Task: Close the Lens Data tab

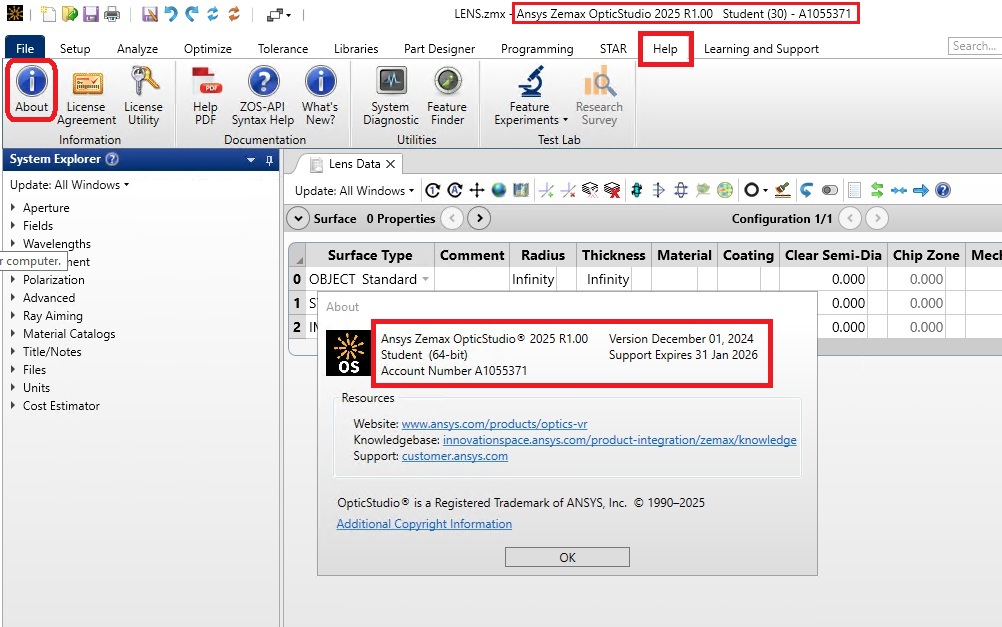Action: [x=390, y=164]
